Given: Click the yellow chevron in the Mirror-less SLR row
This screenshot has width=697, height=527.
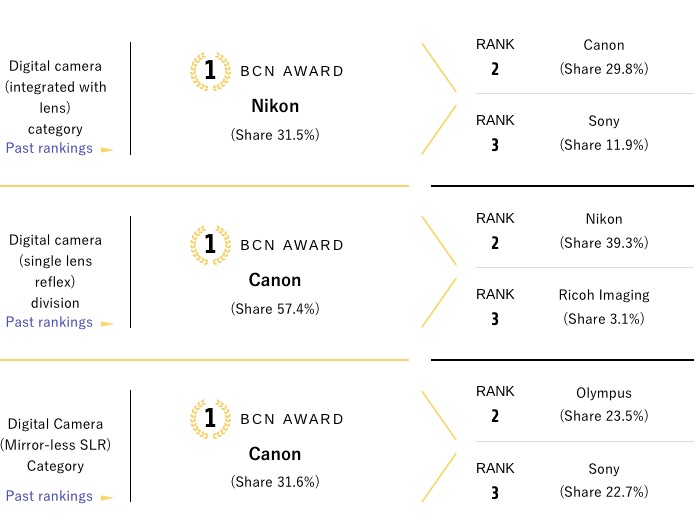Looking at the screenshot, I should pos(439,447).
